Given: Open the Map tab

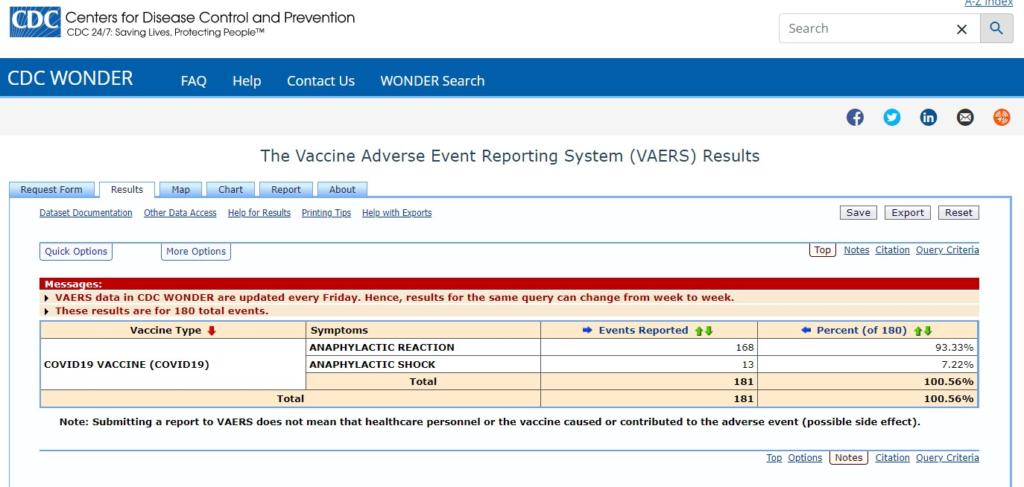Looking at the screenshot, I should (180, 189).
